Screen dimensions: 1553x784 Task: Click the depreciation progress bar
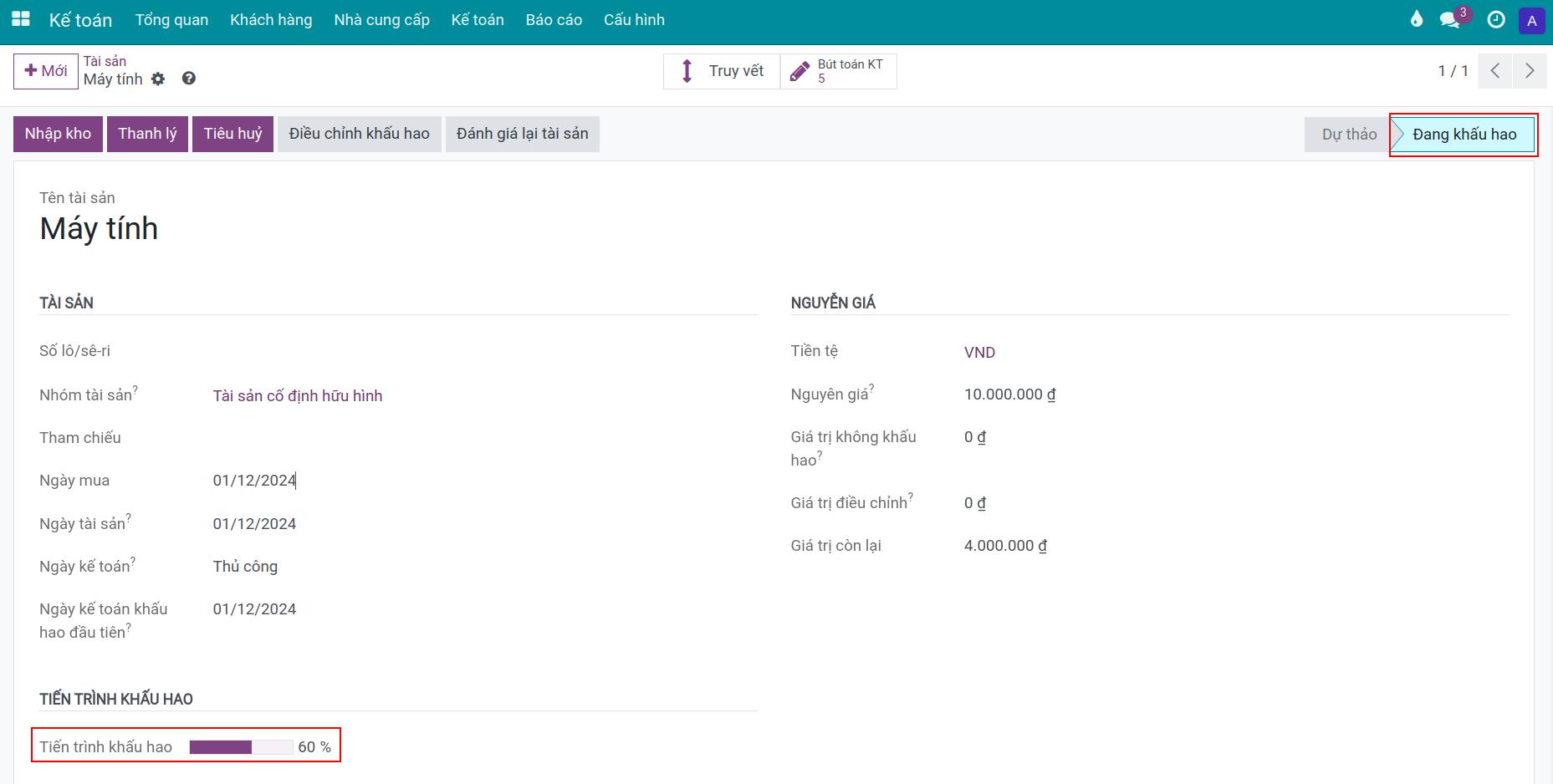pyautogui.click(x=241, y=747)
